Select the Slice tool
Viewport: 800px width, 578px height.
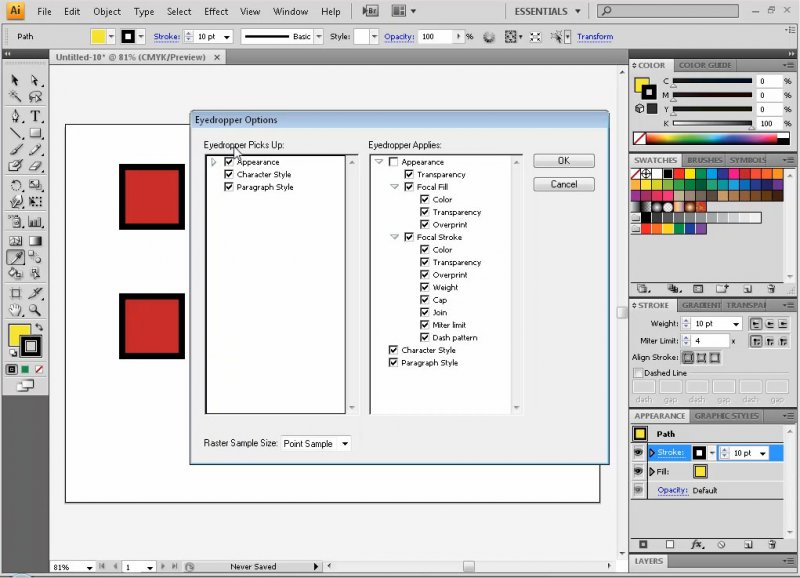[35, 293]
